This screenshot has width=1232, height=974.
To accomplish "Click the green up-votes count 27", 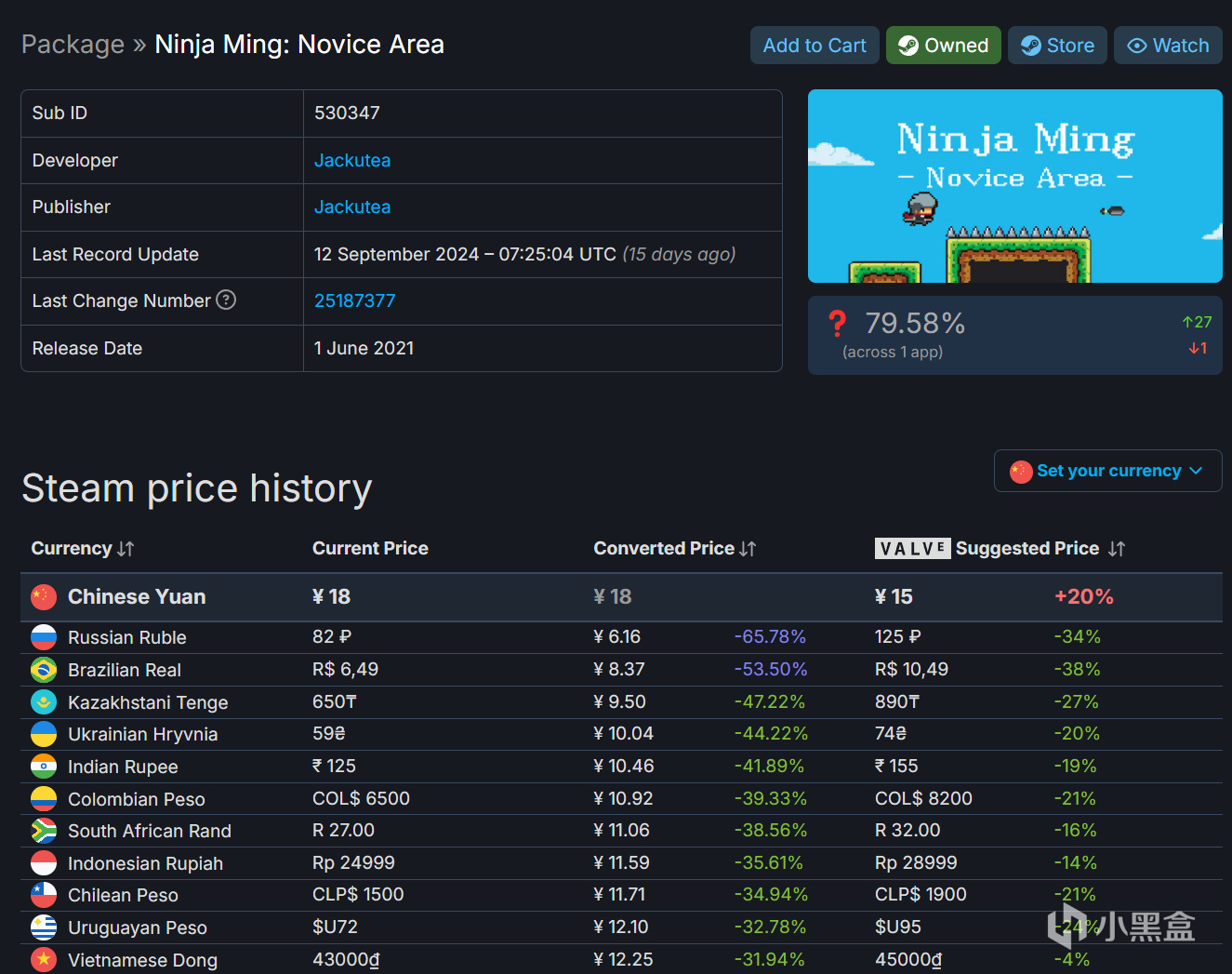I will point(1197,322).
